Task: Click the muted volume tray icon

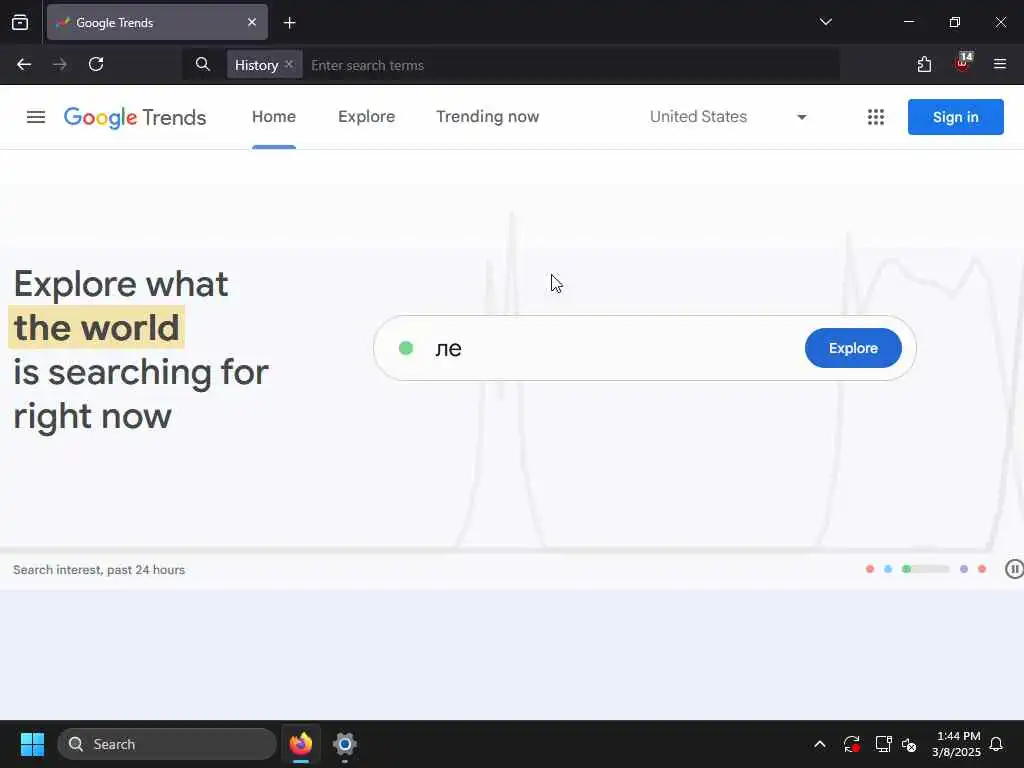Action: [x=909, y=744]
